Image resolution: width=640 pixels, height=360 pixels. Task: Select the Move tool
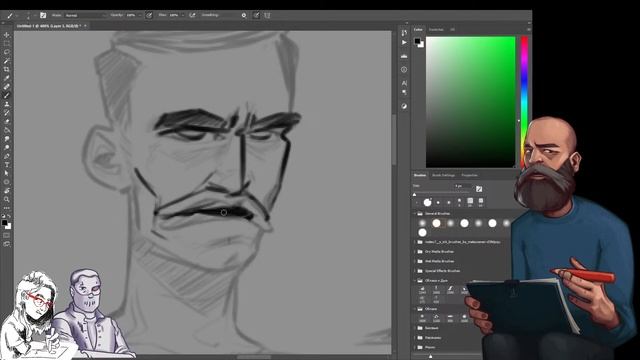coord(7,35)
